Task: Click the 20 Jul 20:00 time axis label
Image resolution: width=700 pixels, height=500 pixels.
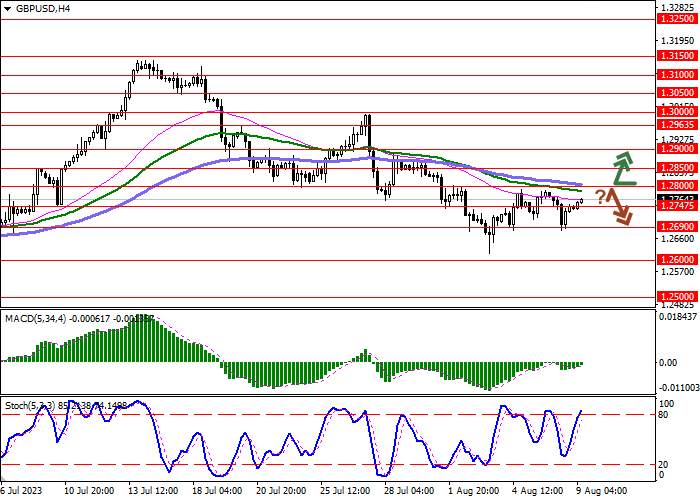Action: click(283, 491)
